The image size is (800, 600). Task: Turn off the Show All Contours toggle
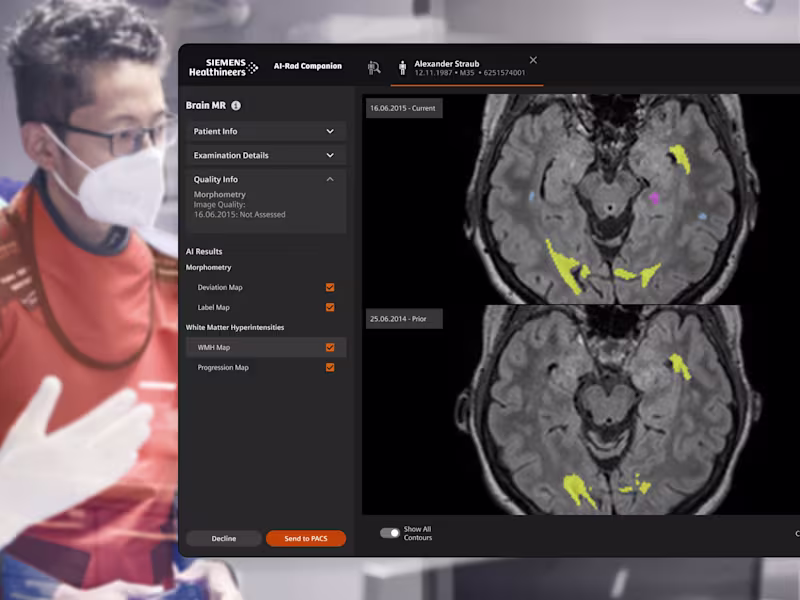click(x=389, y=535)
